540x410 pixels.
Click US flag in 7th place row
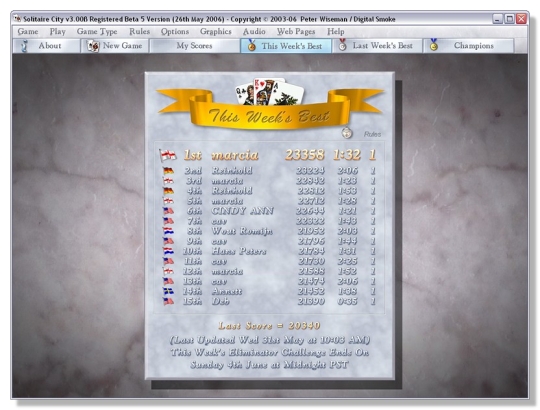[168, 221]
